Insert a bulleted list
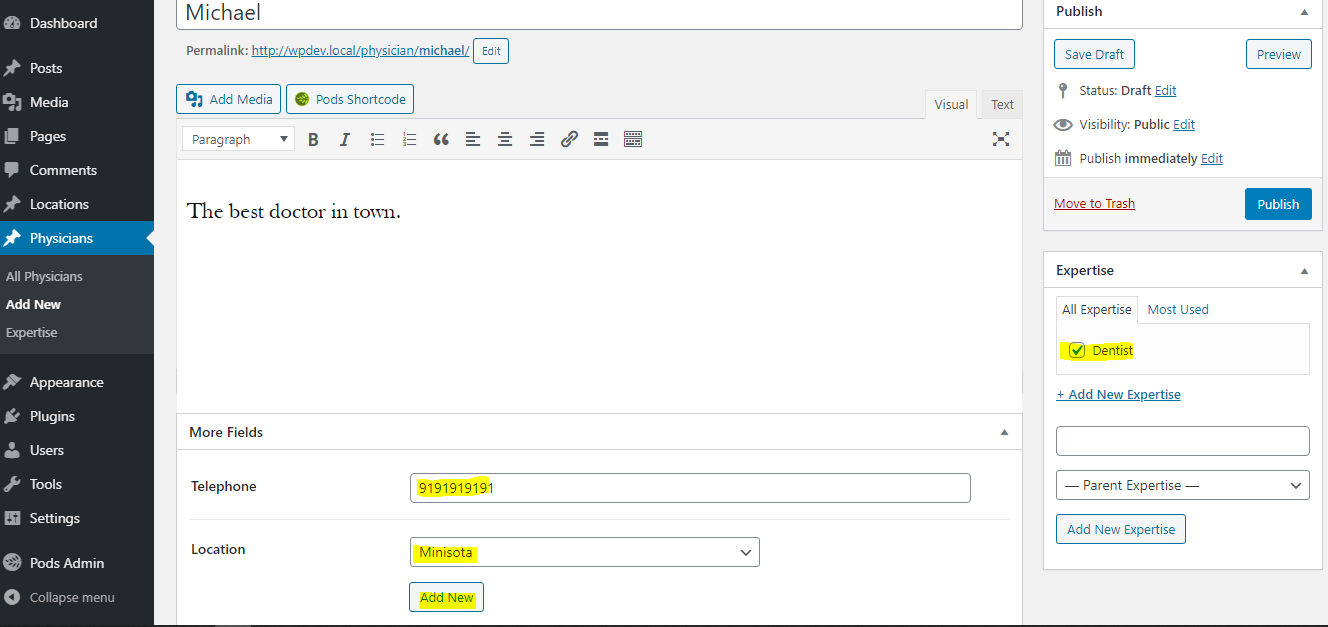The width and height of the screenshot is (1328, 627). pos(377,139)
